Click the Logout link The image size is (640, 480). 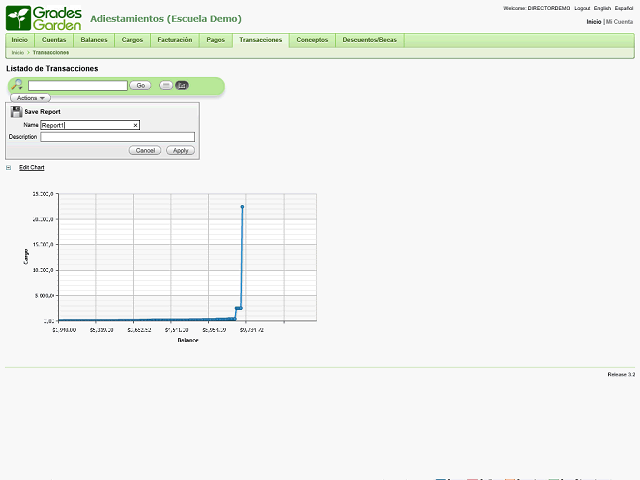pyautogui.click(x=581, y=8)
